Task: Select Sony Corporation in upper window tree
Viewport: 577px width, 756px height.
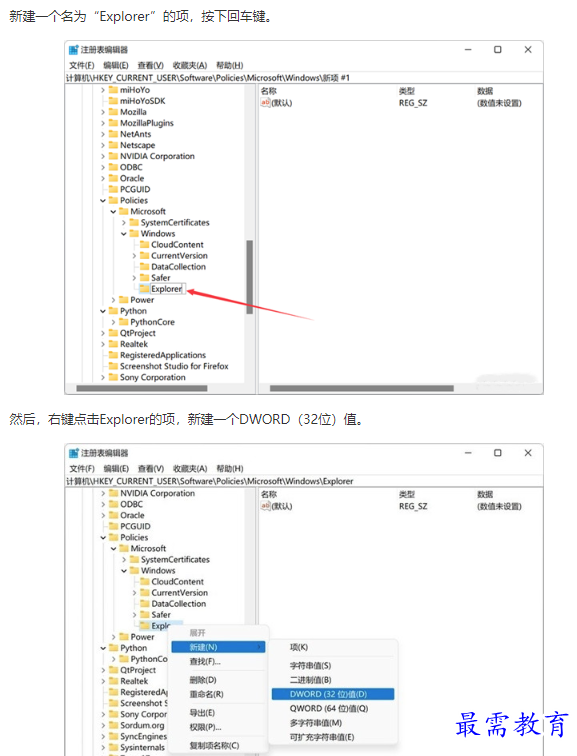Action: click(152, 378)
